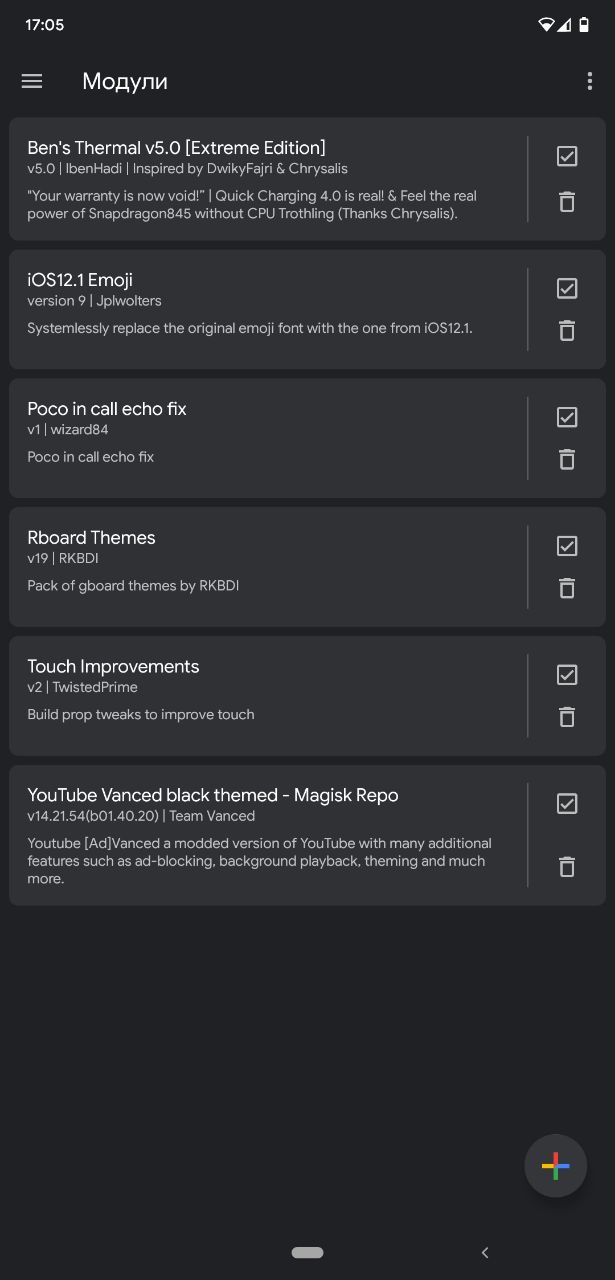Remove the Touch Improvements module
615x1280 pixels.
coord(567,717)
